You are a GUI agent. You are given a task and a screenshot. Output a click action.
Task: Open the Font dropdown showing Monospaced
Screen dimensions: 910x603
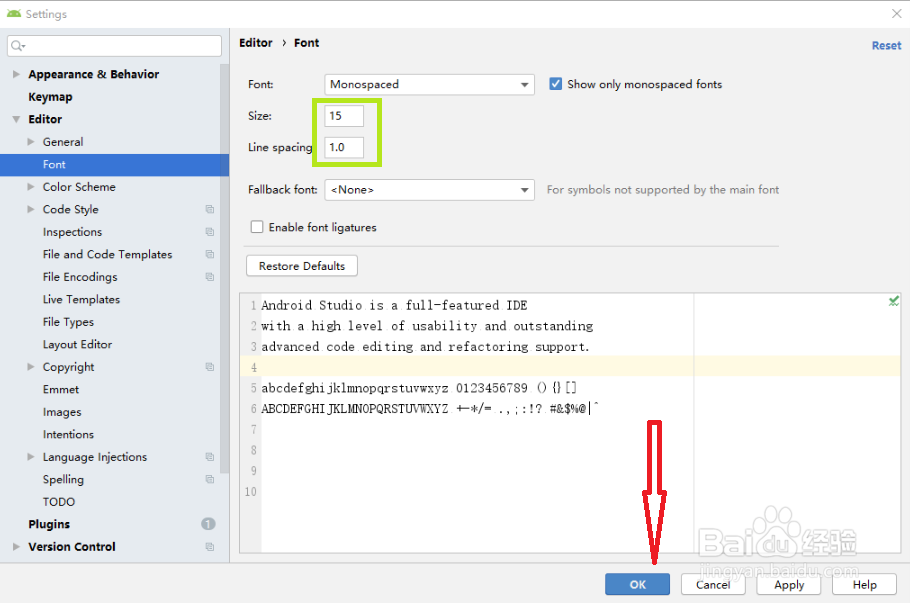(x=430, y=85)
